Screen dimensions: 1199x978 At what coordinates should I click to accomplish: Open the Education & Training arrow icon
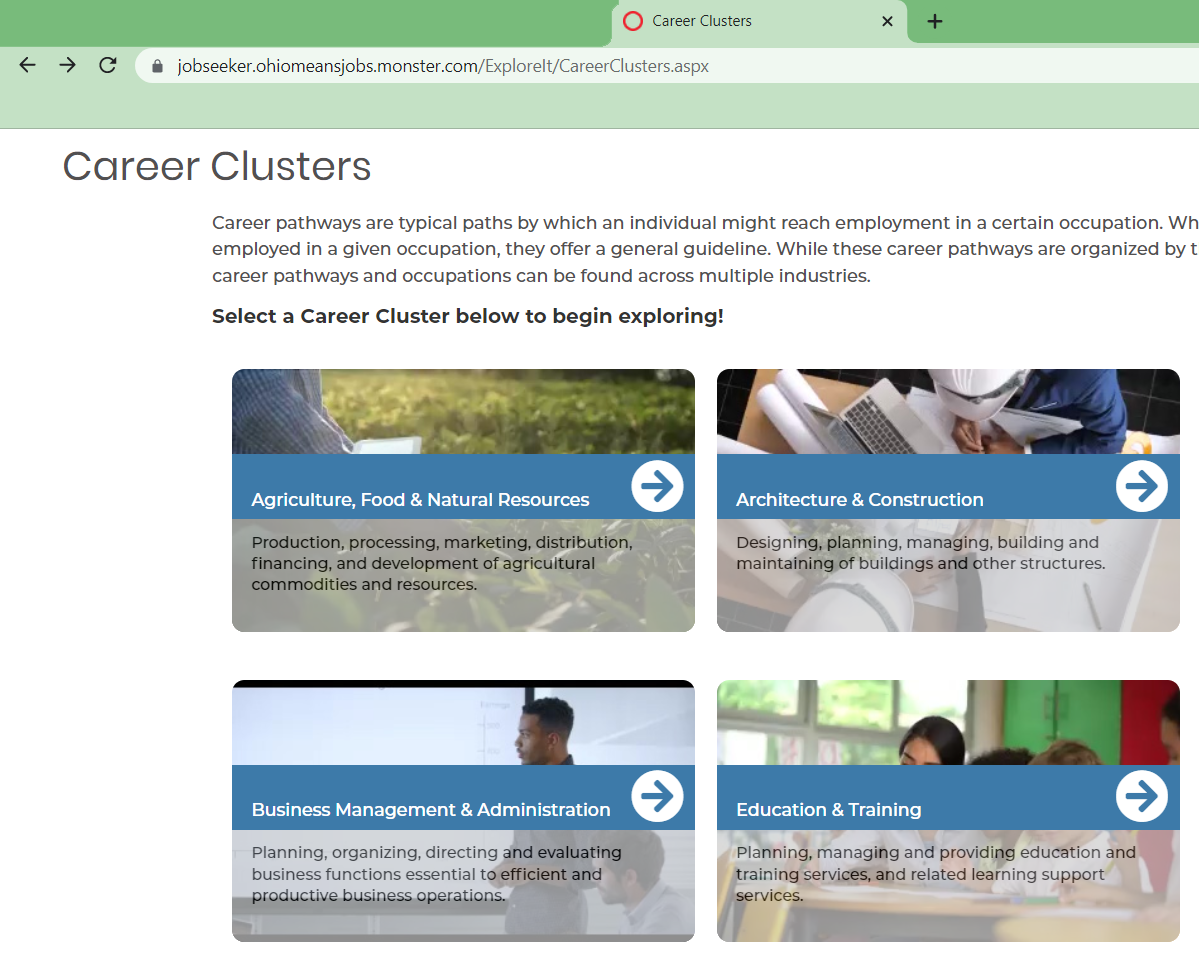click(x=1141, y=796)
